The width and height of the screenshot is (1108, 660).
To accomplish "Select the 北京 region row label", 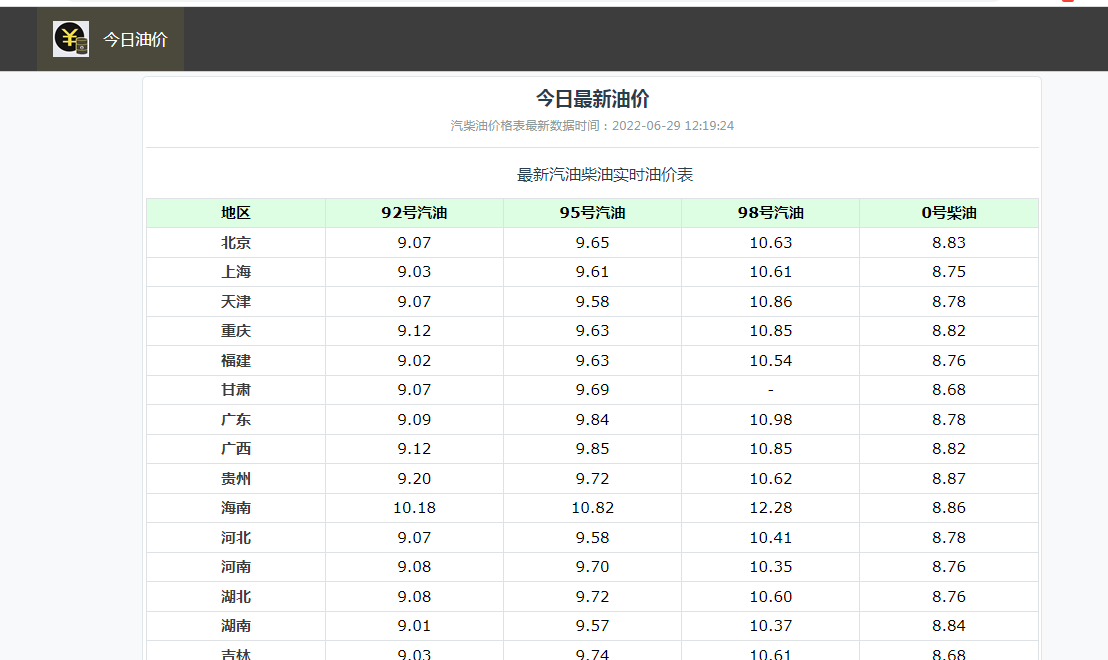I will pyautogui.click(x=236, y=243).
